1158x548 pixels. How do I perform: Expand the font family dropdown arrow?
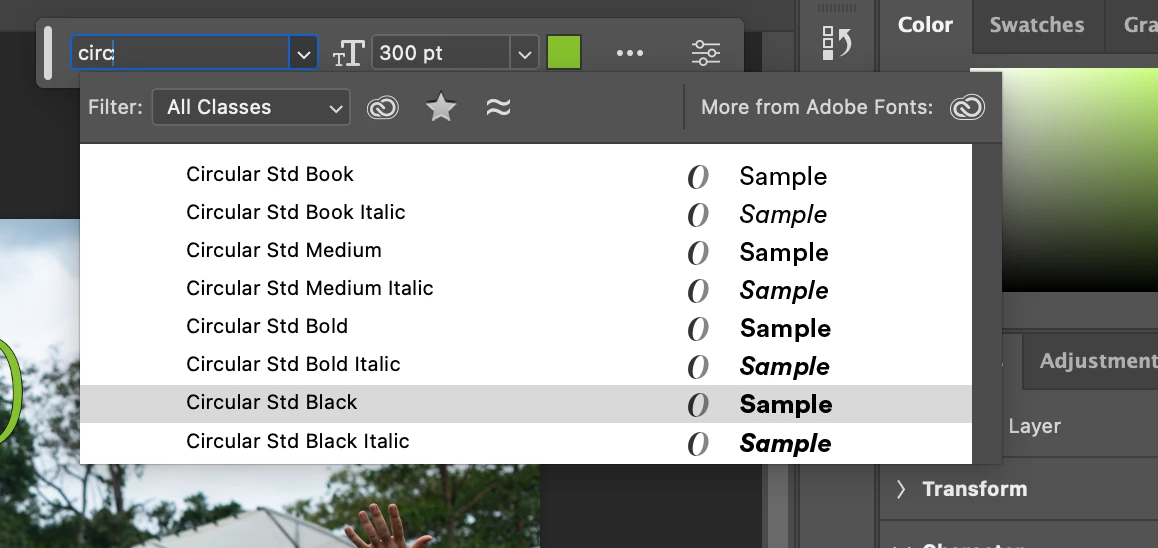(x=304, y=53)
